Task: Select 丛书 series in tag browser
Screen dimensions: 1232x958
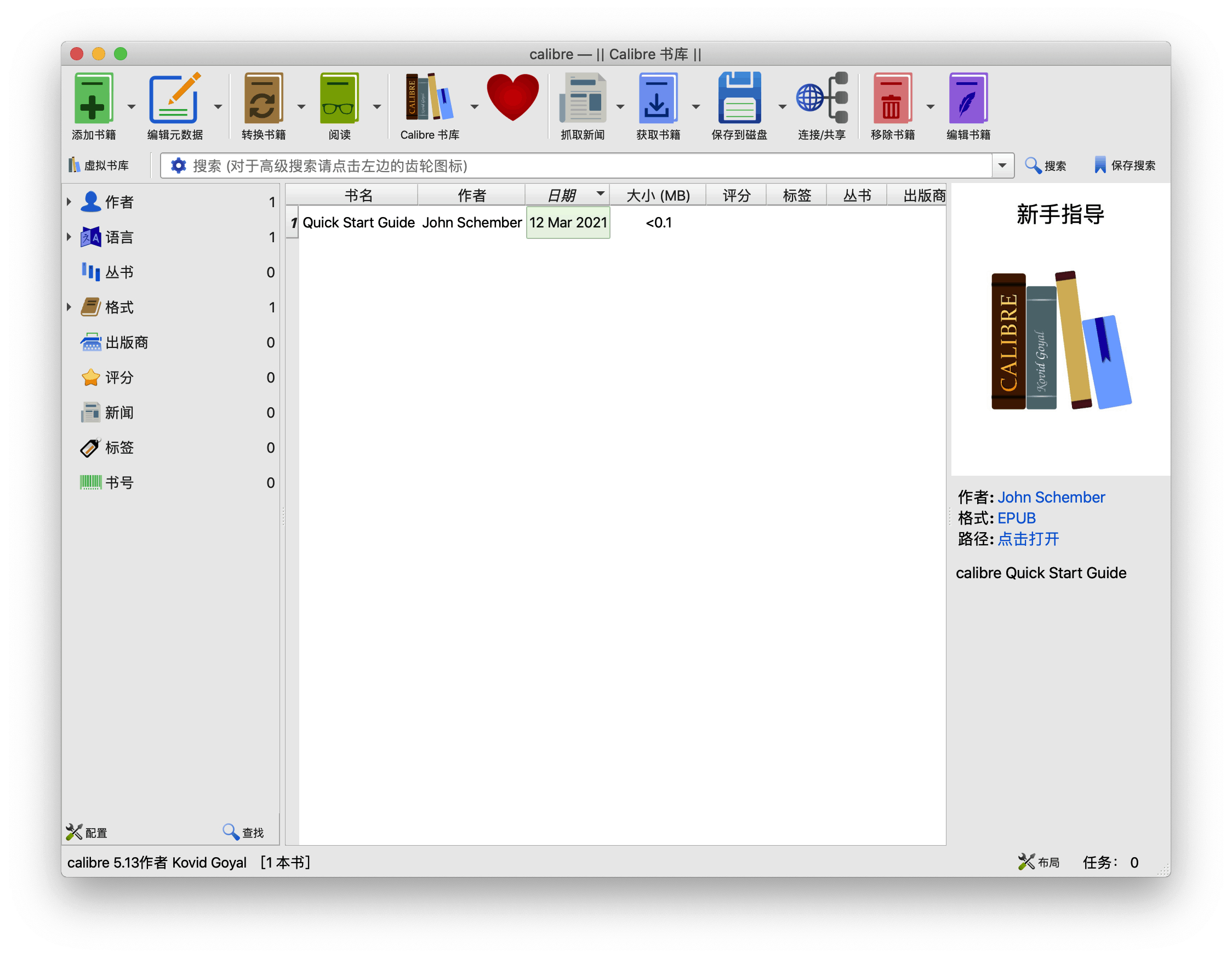Action: click(170, 272)
